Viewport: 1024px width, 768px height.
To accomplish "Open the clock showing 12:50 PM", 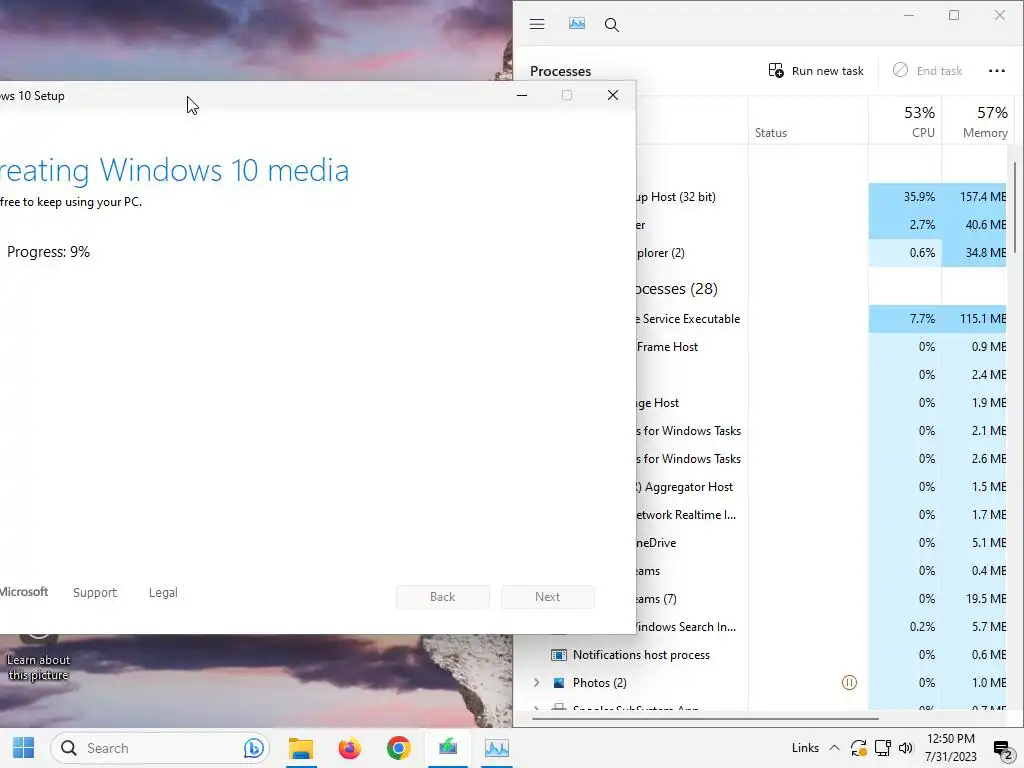I will (x=950, y=748).
